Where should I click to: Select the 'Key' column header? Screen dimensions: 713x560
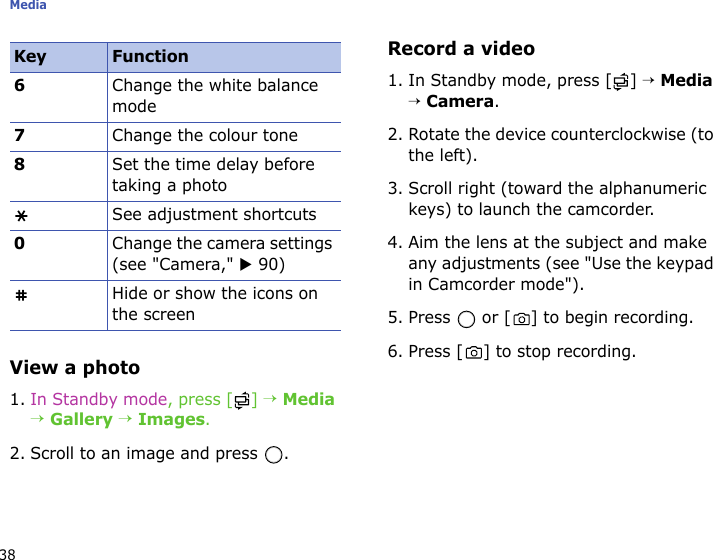pos(31,57)
